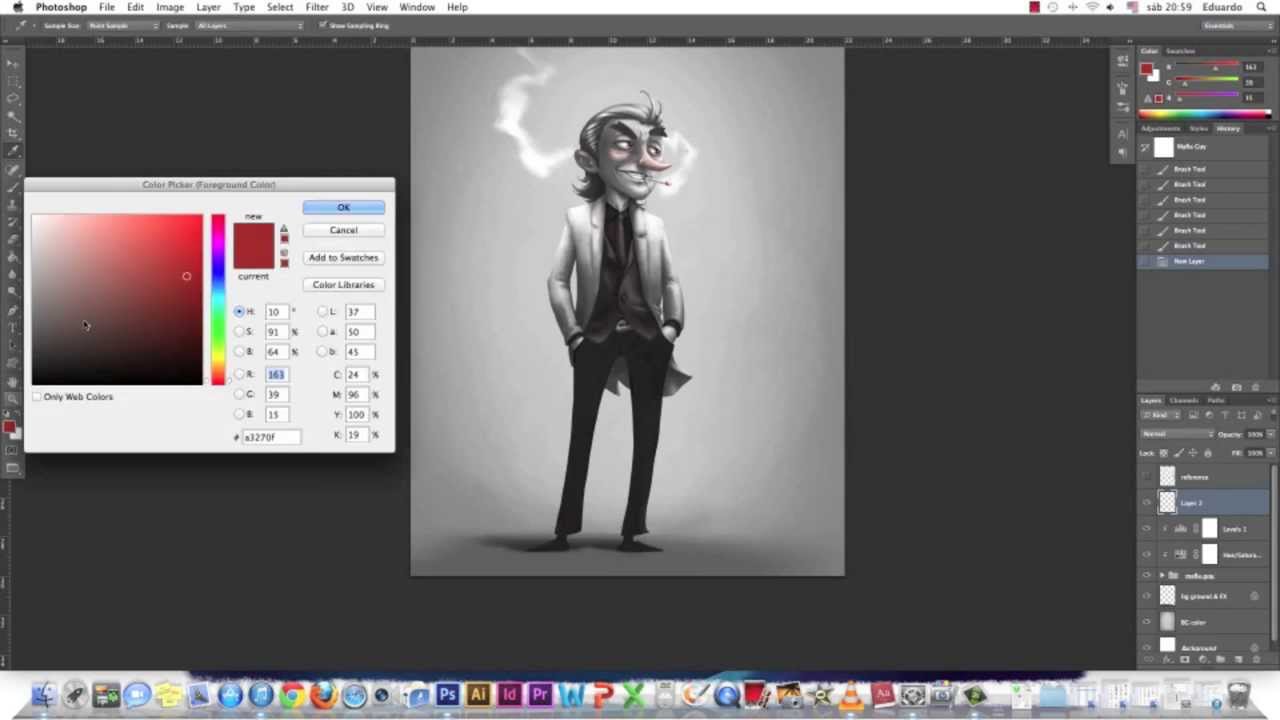The width and height of the screenshot is (1280, 720).
Task: Toggle Show Sampling Ring checkbox
Action: coord(323,25)
